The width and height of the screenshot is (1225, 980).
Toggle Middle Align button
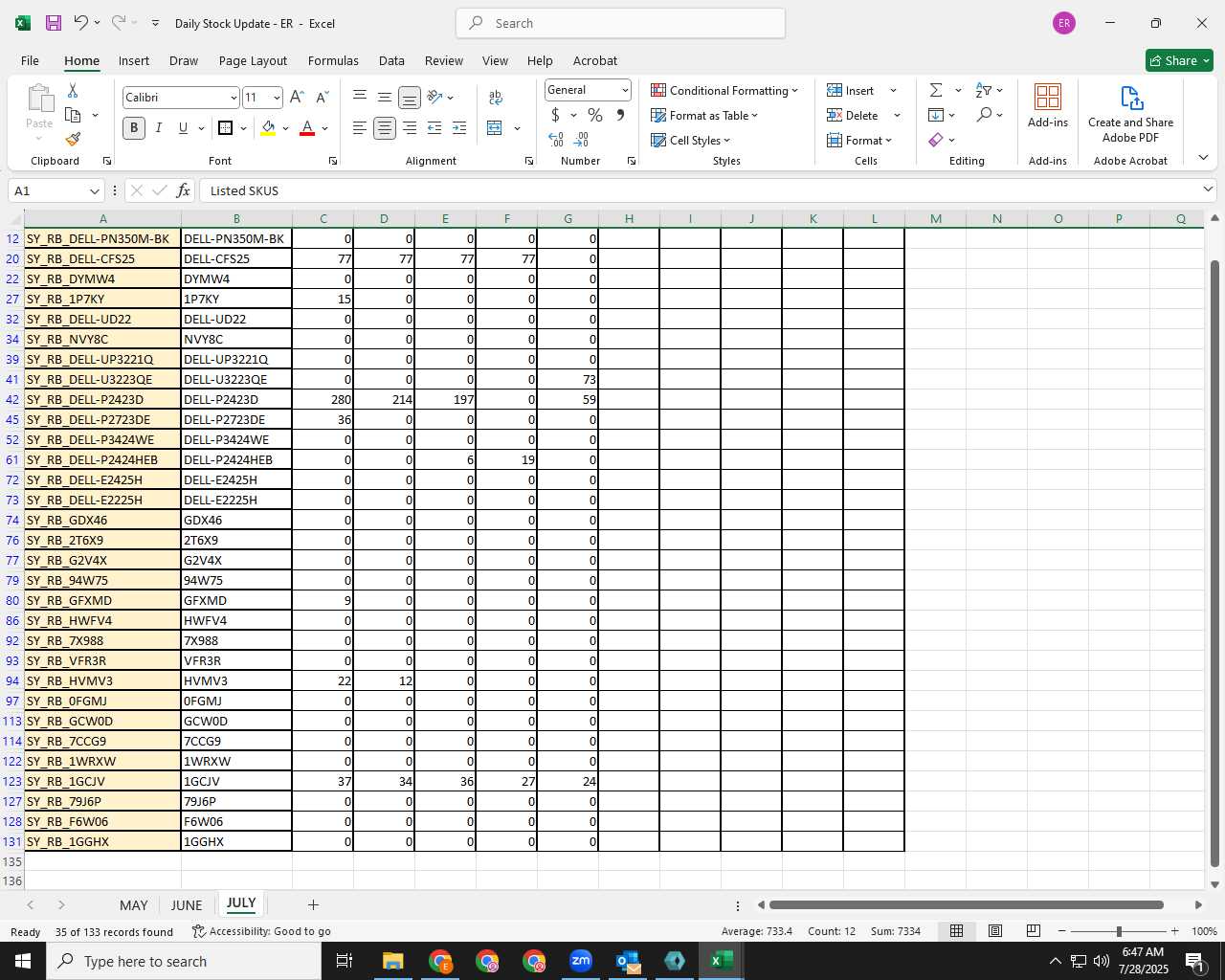click(385, 97)
